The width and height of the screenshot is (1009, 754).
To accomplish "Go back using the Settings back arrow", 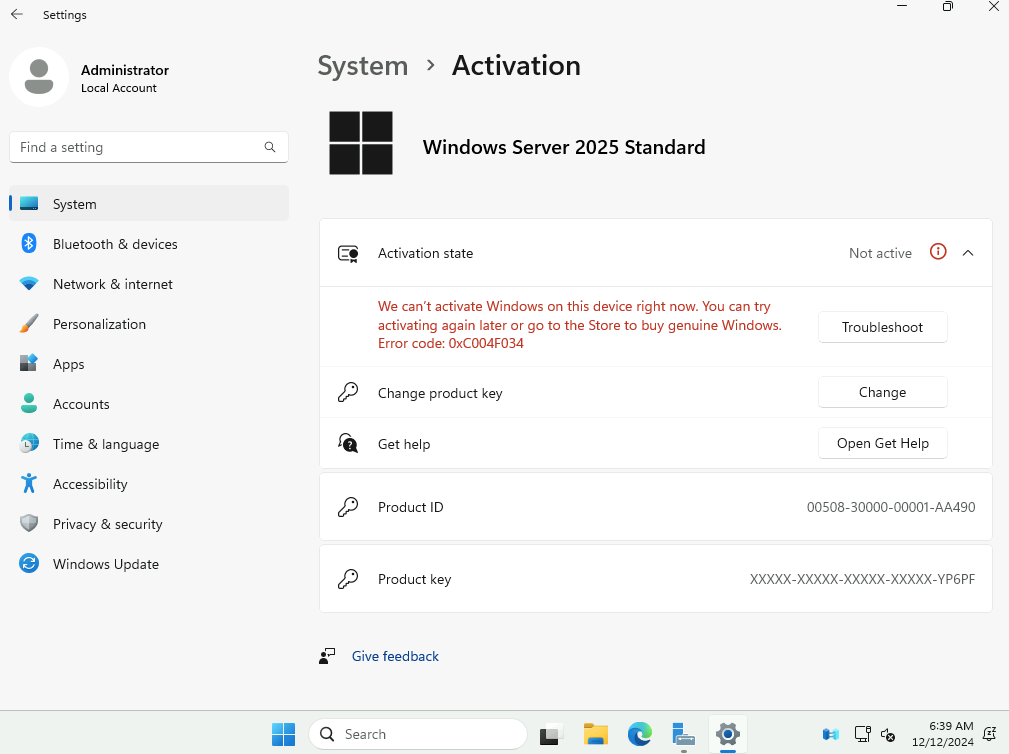I will tap(17, 14).
